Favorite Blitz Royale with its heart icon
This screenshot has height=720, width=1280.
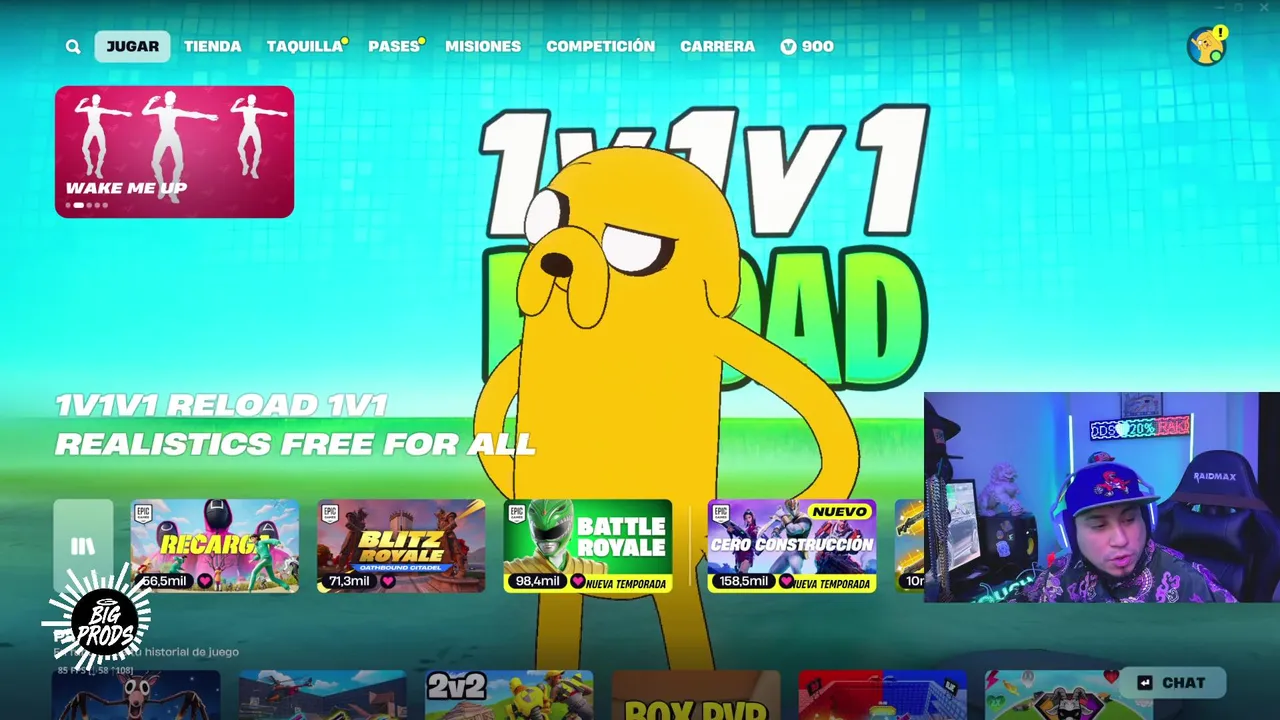pos(388,581)
